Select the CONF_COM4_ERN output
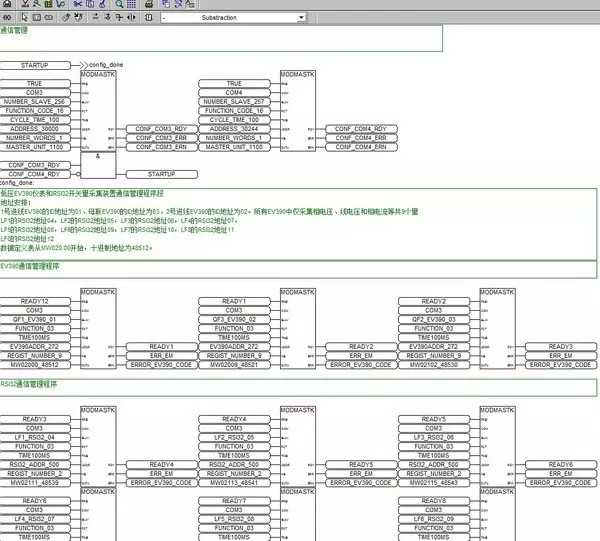 [x=361, y=147]
